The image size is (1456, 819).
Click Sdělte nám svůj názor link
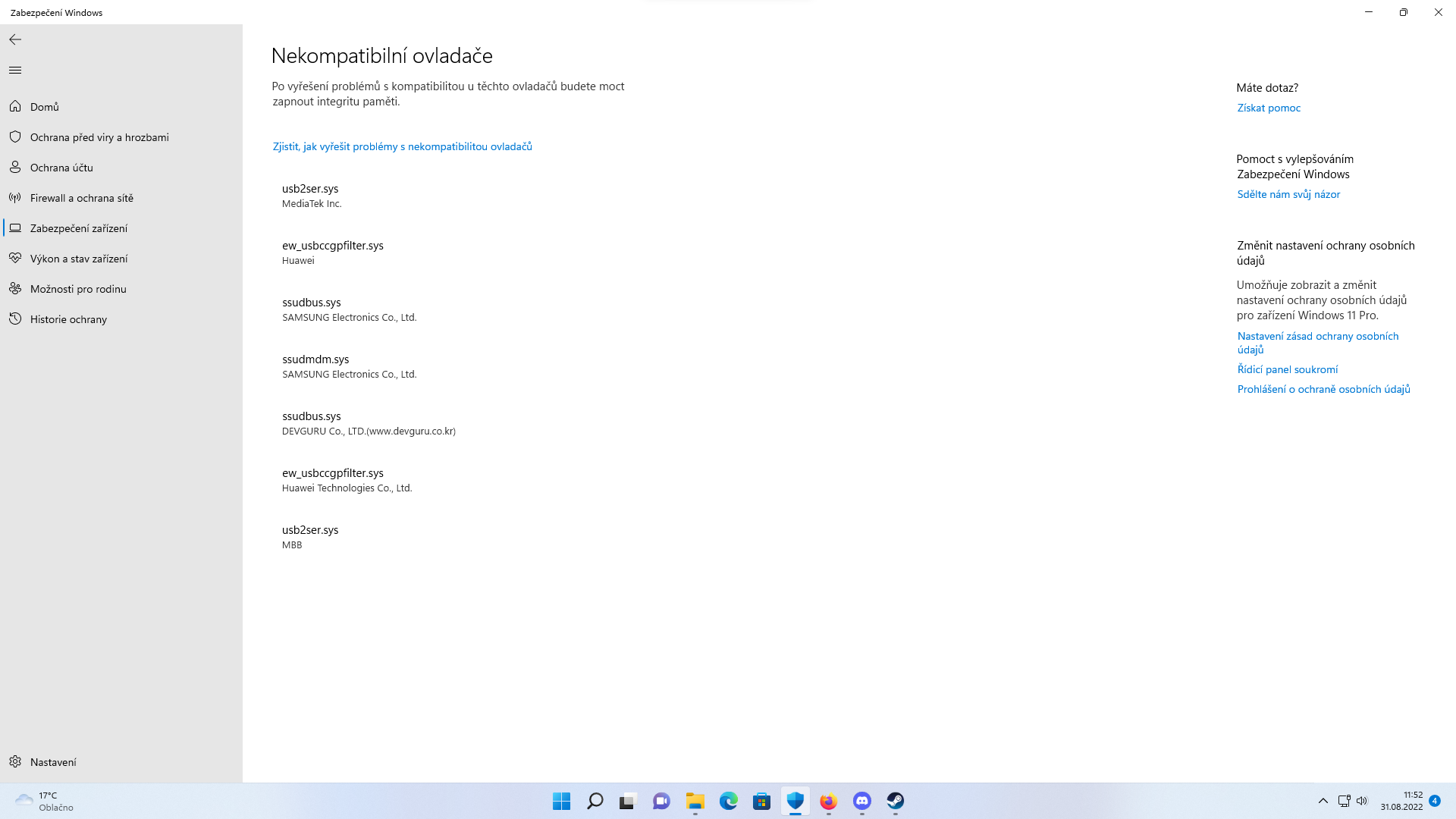(1288, 194)
